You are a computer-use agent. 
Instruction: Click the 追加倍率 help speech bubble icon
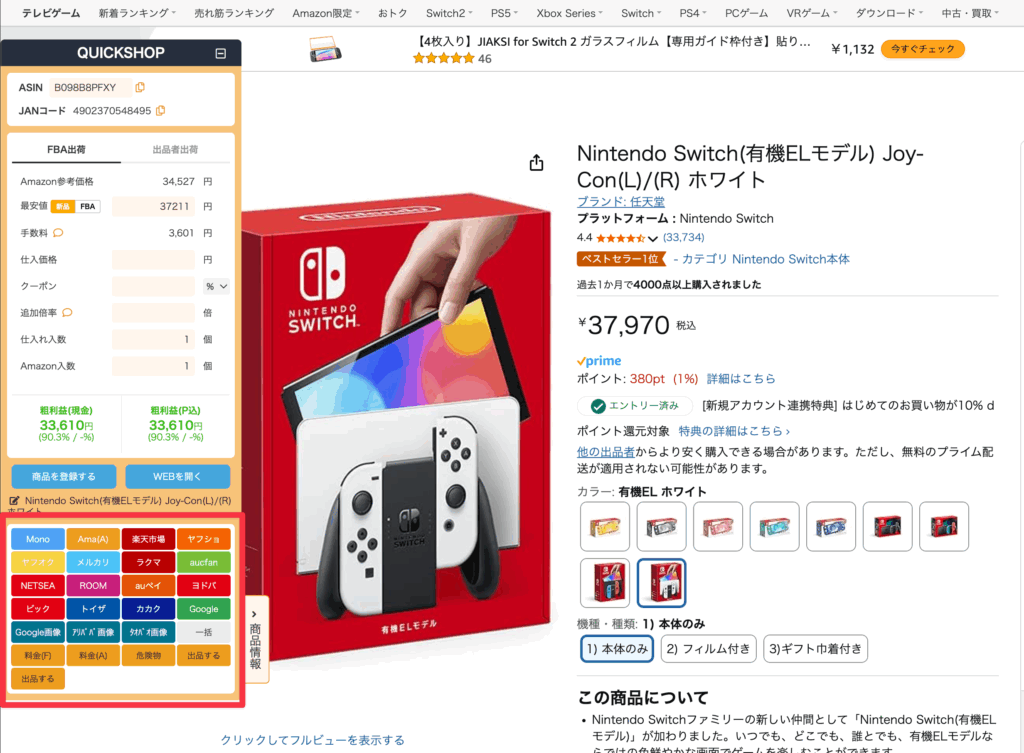67,312
